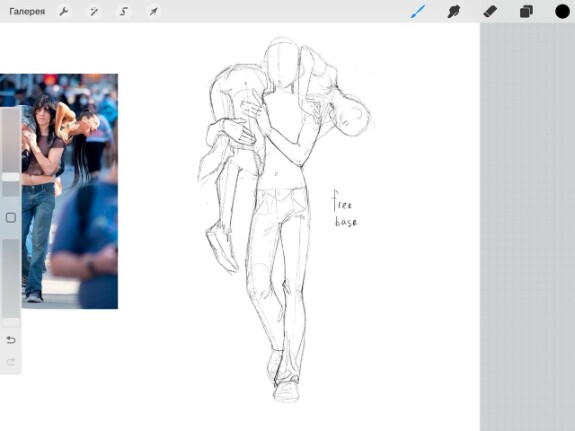575x431 pixels.
Task: Click the brush opacity slider track
Action: [x=11, y=279]
